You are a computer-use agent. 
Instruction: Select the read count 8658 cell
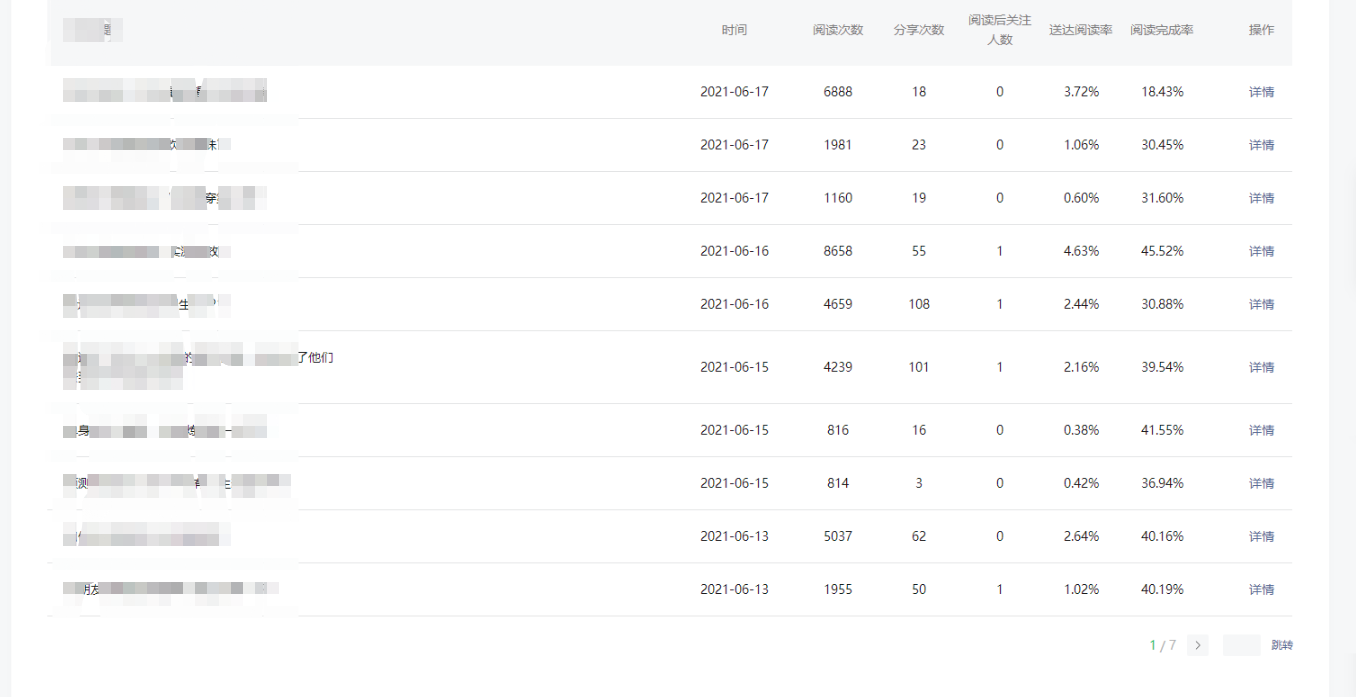click(x=838, y=251)
